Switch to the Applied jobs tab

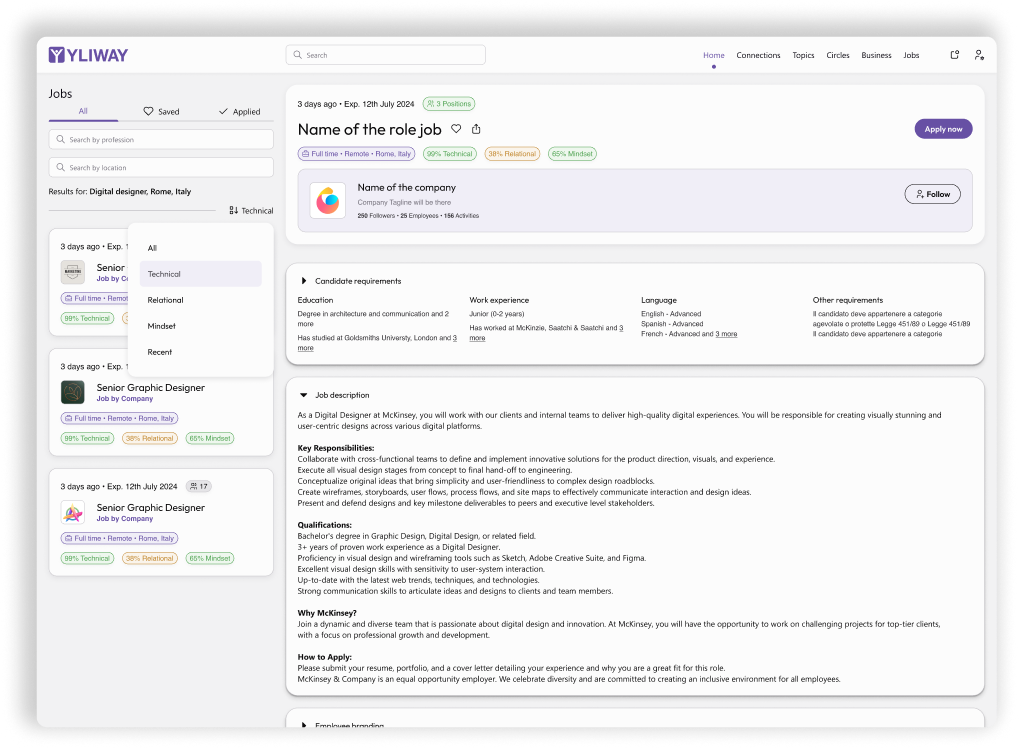click(239, 112)
